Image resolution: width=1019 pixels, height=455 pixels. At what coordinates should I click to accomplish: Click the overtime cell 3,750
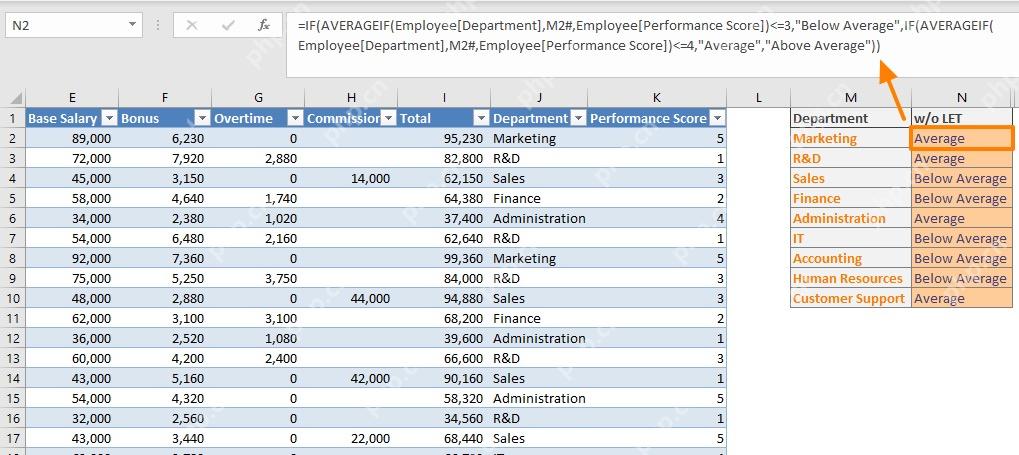click(x=258, y=278)
